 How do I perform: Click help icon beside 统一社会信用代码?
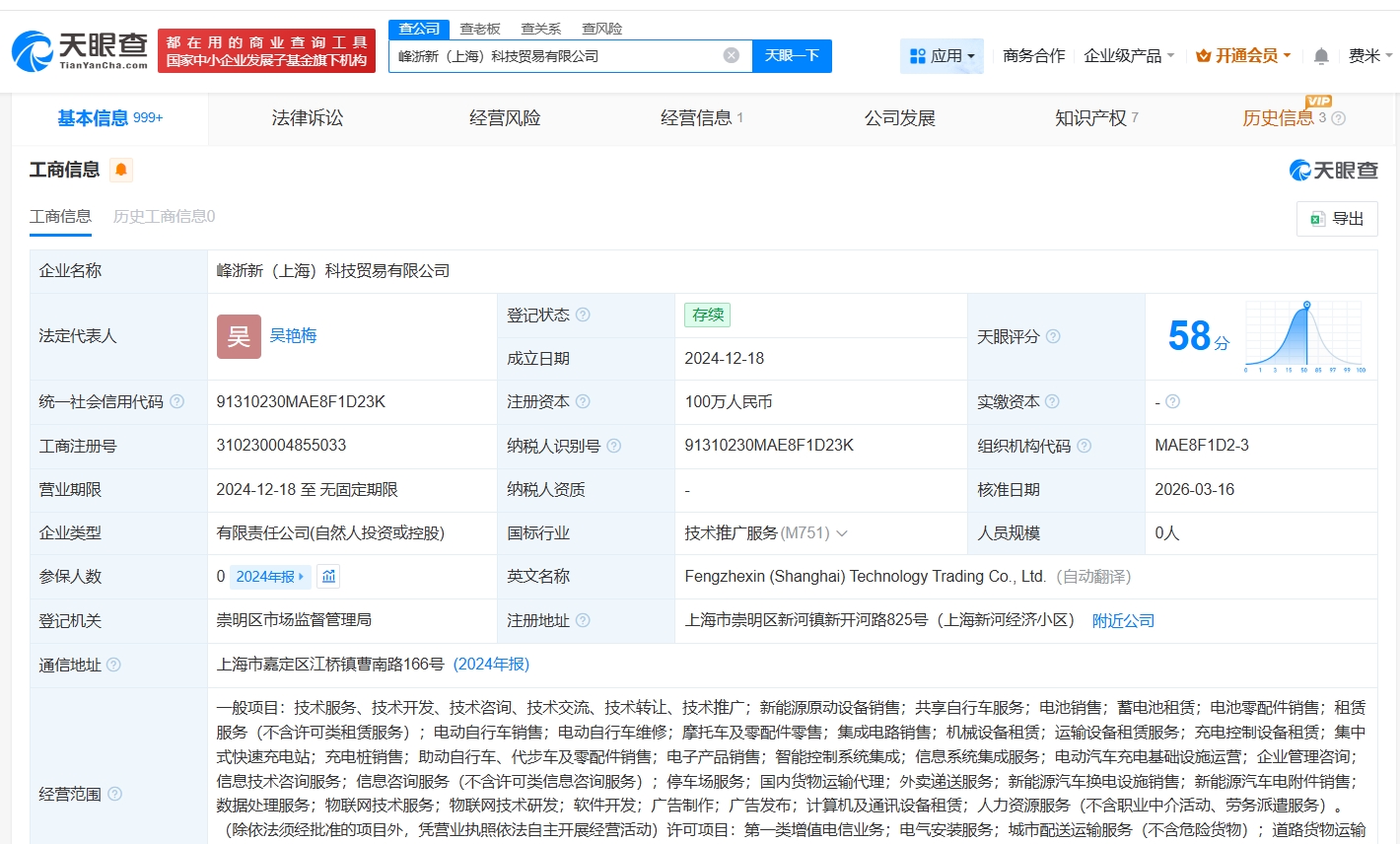pos(177,401)
